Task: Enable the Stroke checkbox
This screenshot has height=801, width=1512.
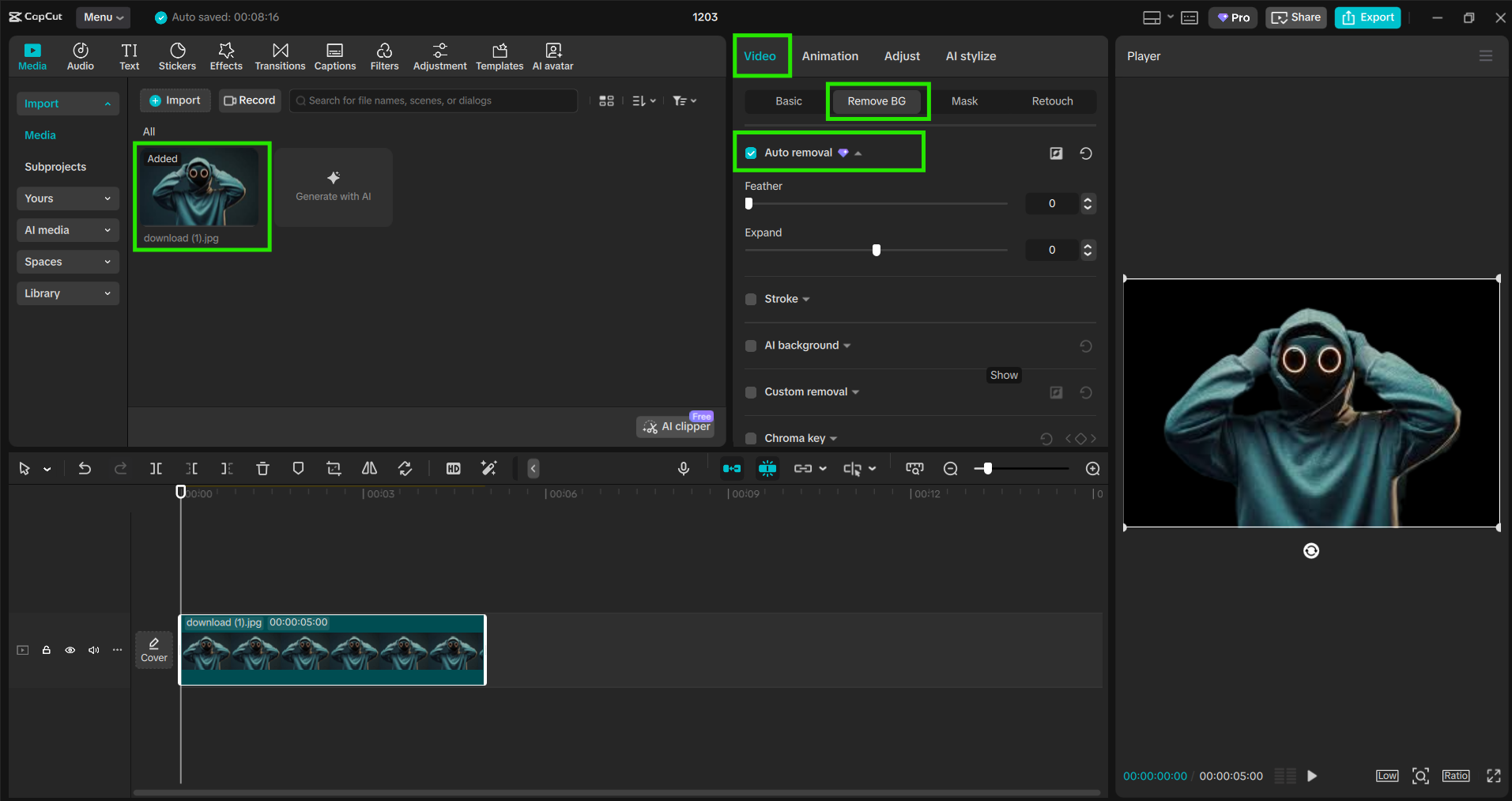Action: coord(751,299)
